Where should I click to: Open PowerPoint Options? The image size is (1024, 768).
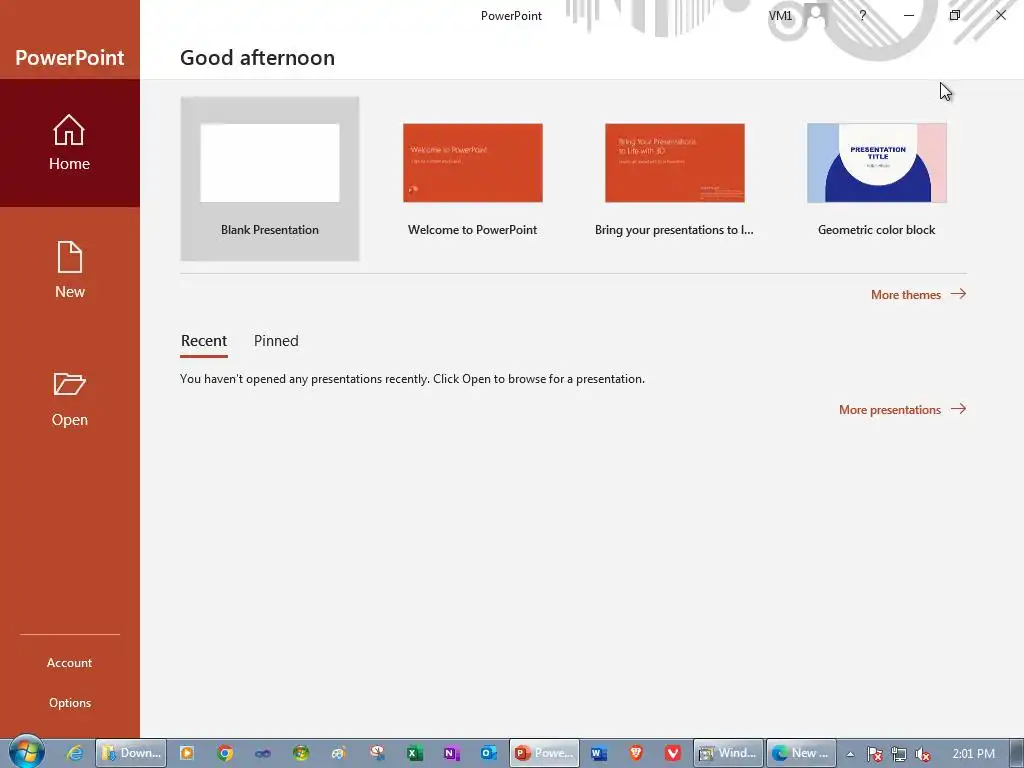(x=69, y=703)
